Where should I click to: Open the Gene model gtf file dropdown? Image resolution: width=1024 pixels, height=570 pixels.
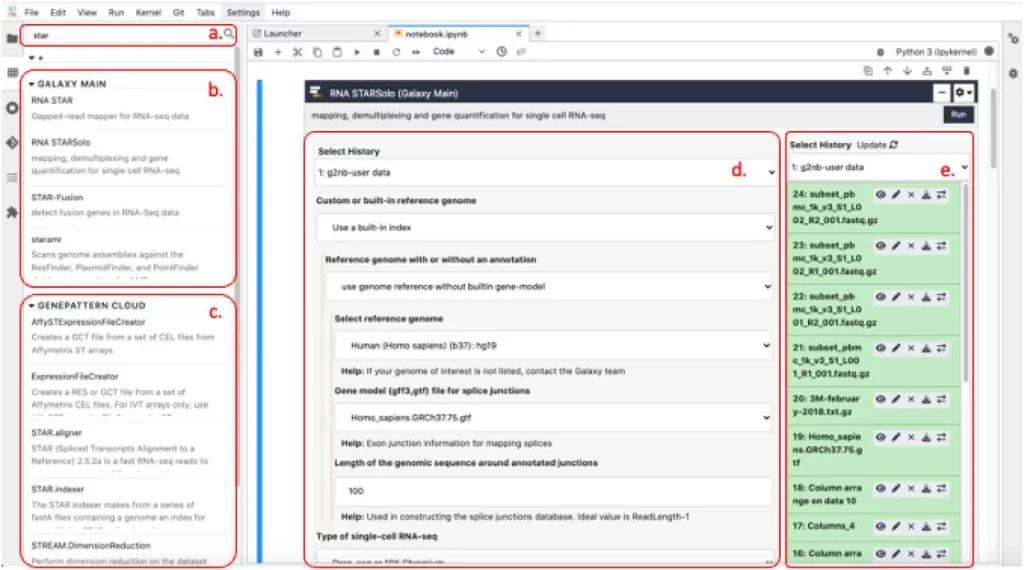pyautogui.click(x=554, y=417)
